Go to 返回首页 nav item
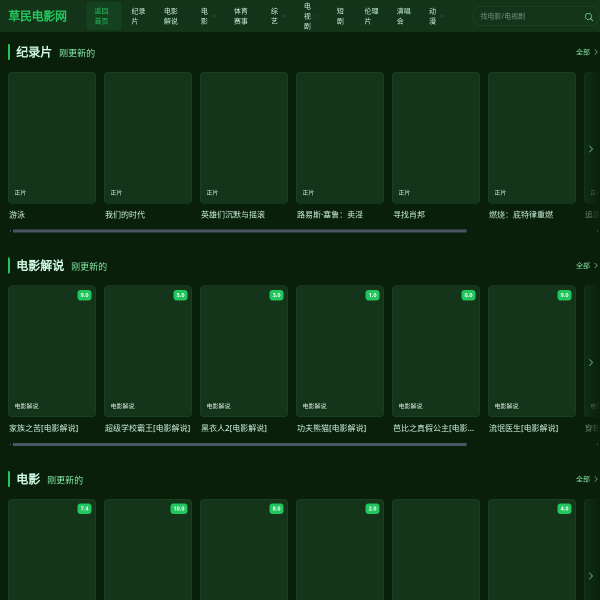The width and height of the screenshot is (600, 600). (x=104, y=16)
